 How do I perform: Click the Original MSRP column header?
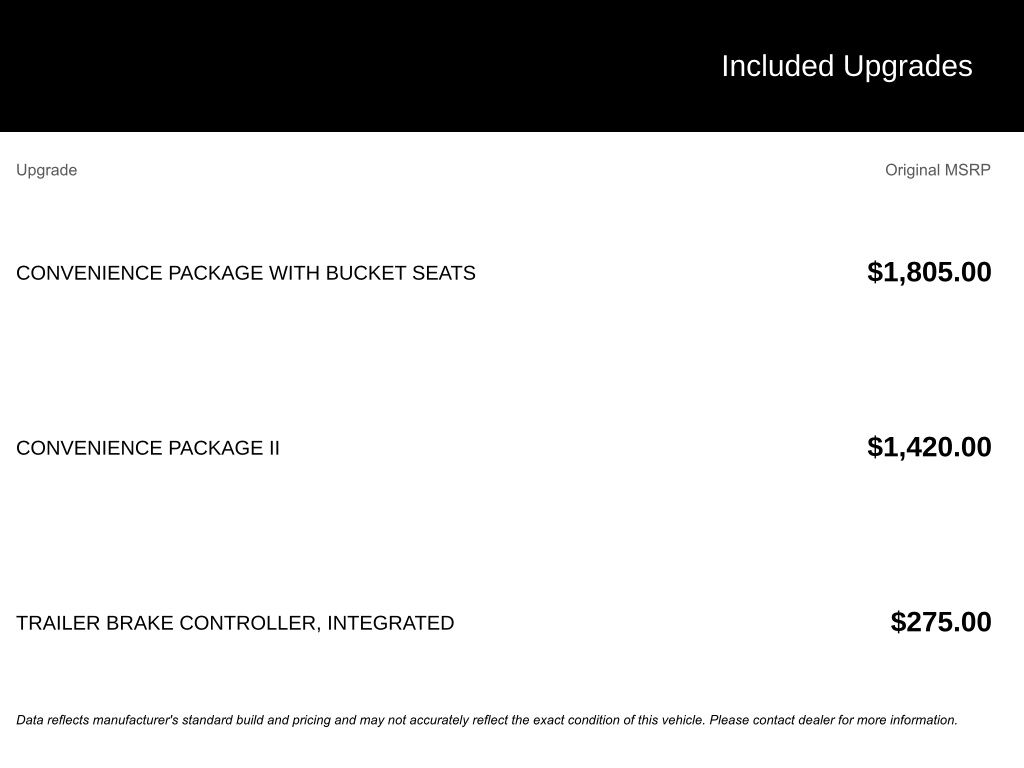coord(937,170)
